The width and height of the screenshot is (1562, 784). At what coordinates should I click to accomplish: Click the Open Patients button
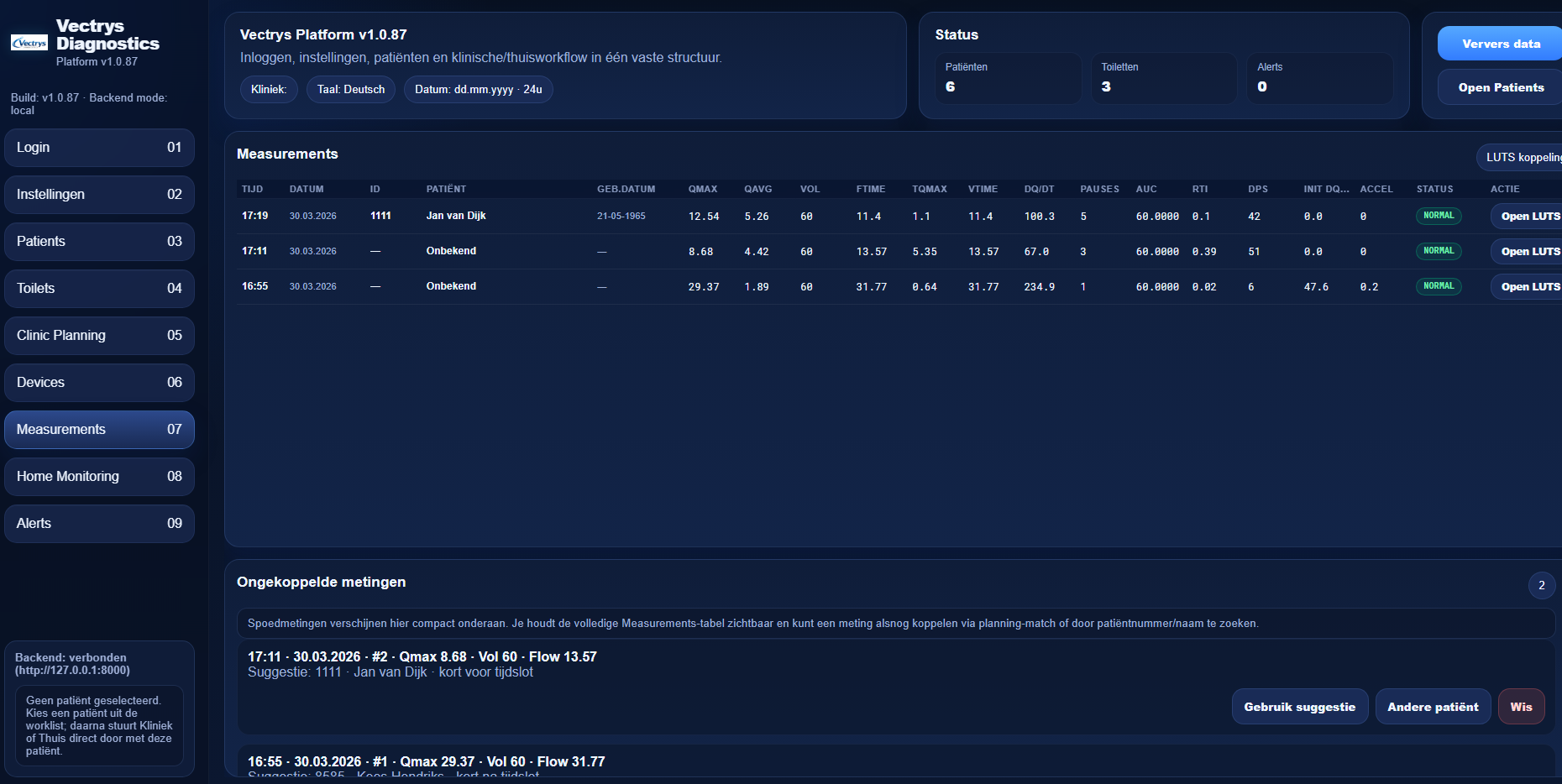click(x=1500, y=87)
